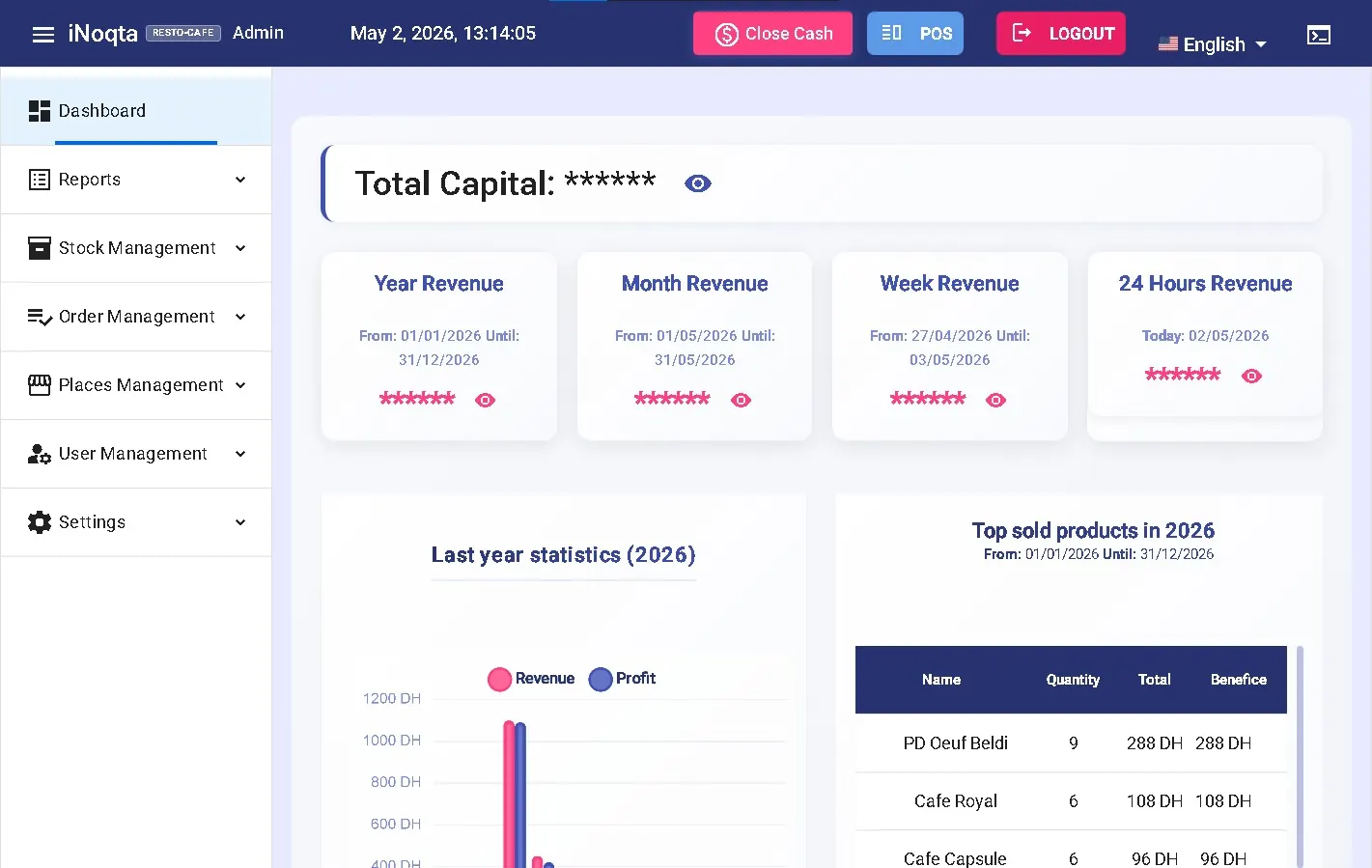The image size is (1372, 868).
Task: Click the Name column header
Action: pyautogui.click(x=941, y=680)
